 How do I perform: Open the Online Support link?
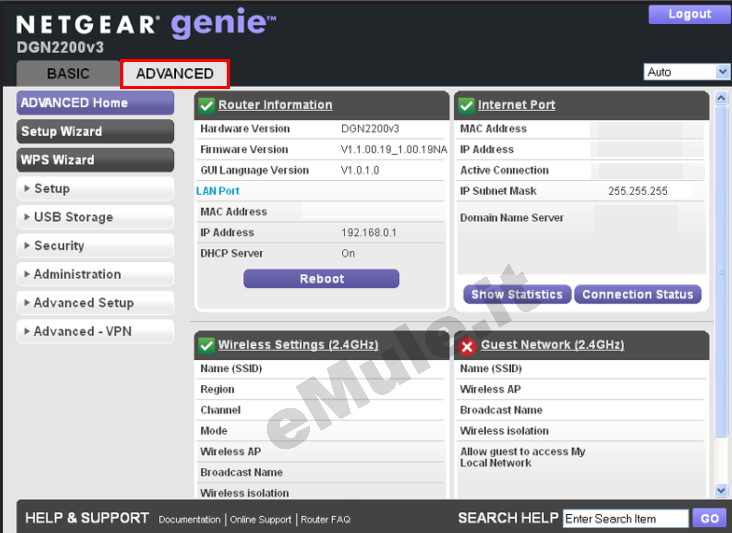260,519
